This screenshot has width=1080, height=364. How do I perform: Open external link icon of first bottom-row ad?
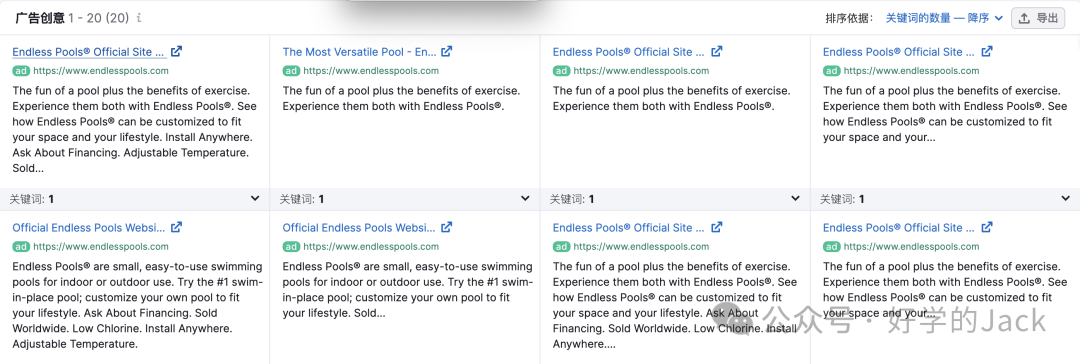177,227
